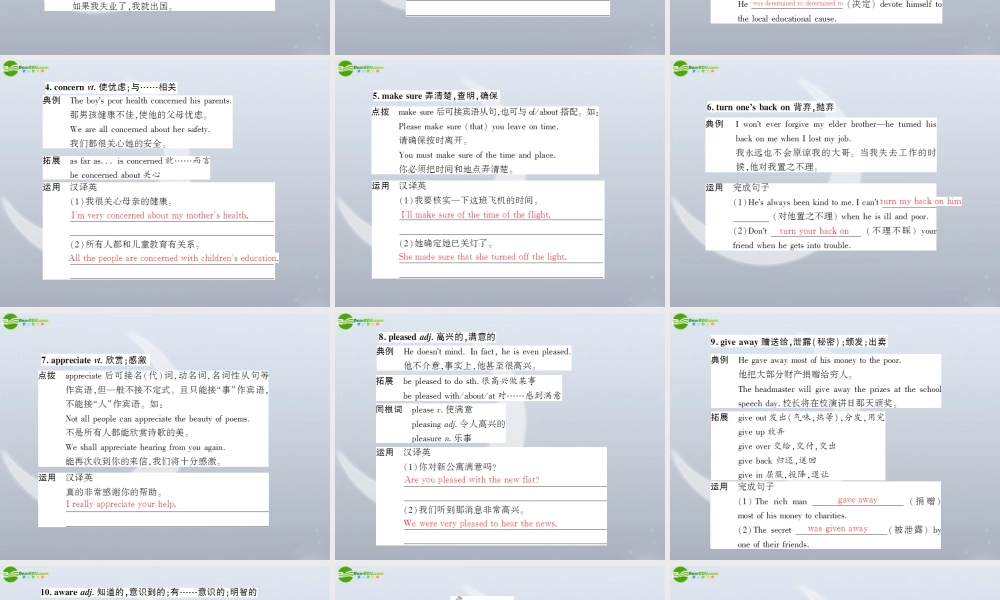
Task: Click the red answer 'gave away'
Action: tap(857, 500)
